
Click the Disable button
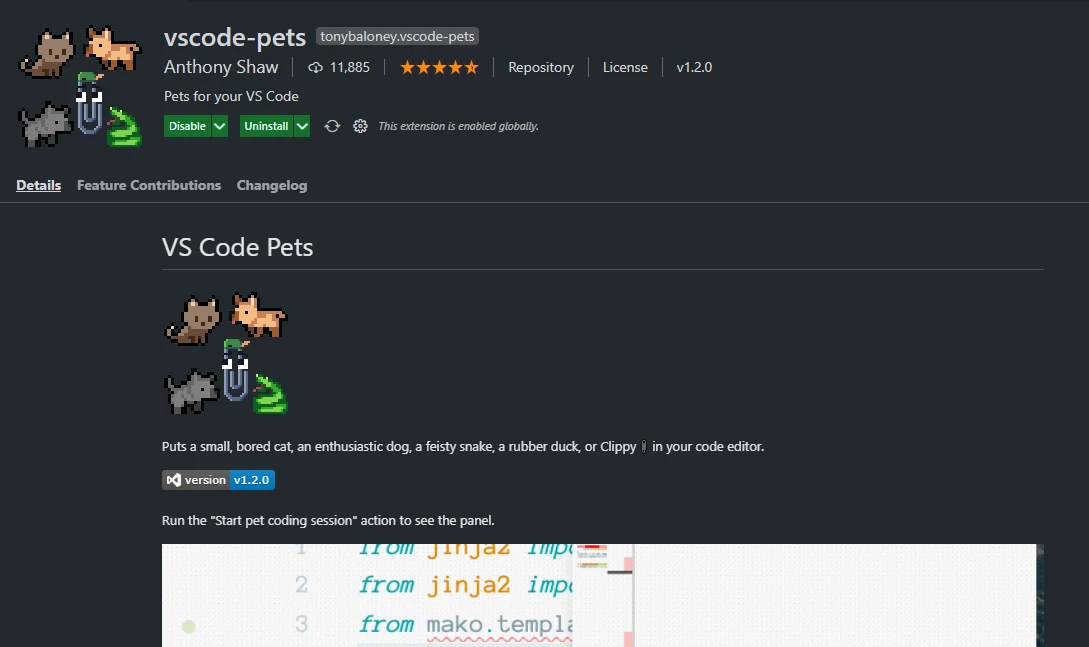coord(187,126)
